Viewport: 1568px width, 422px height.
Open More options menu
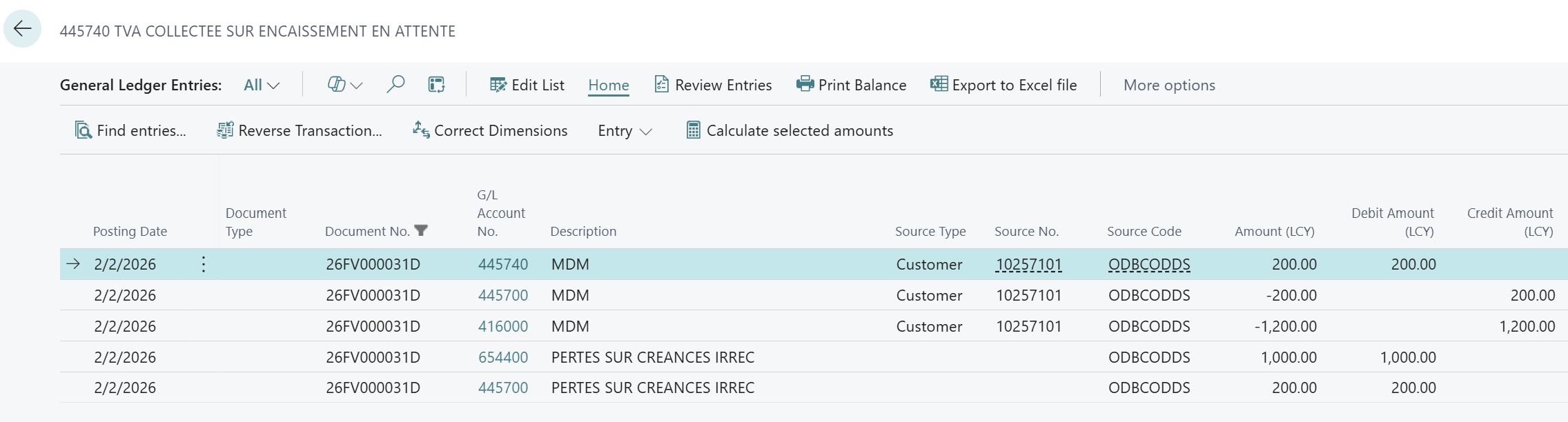[x=1168, y=85]
